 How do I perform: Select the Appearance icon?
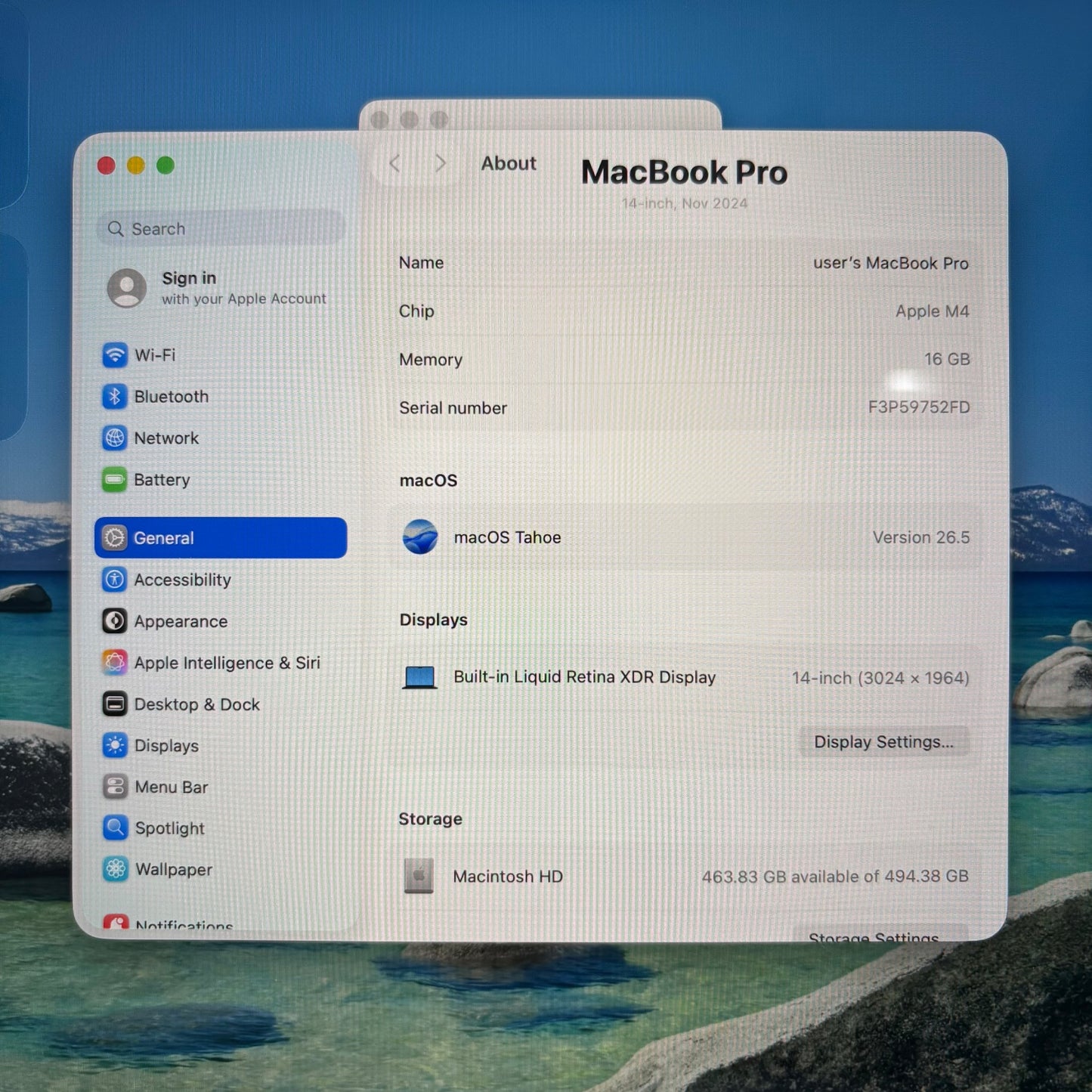click(x=115, y=621)
